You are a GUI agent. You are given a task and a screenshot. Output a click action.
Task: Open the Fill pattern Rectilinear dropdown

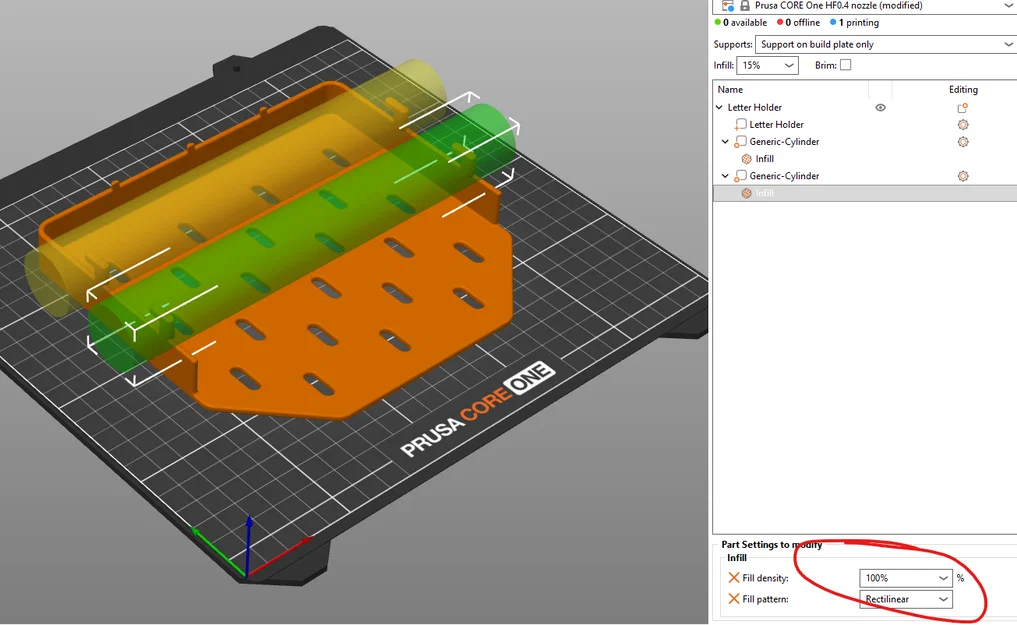905,599
